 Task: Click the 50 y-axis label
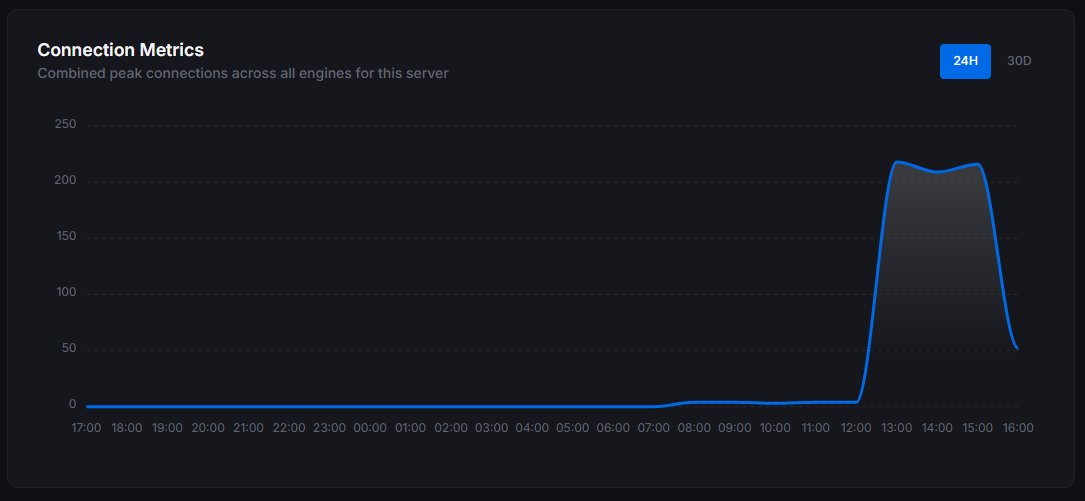point(68,349)
